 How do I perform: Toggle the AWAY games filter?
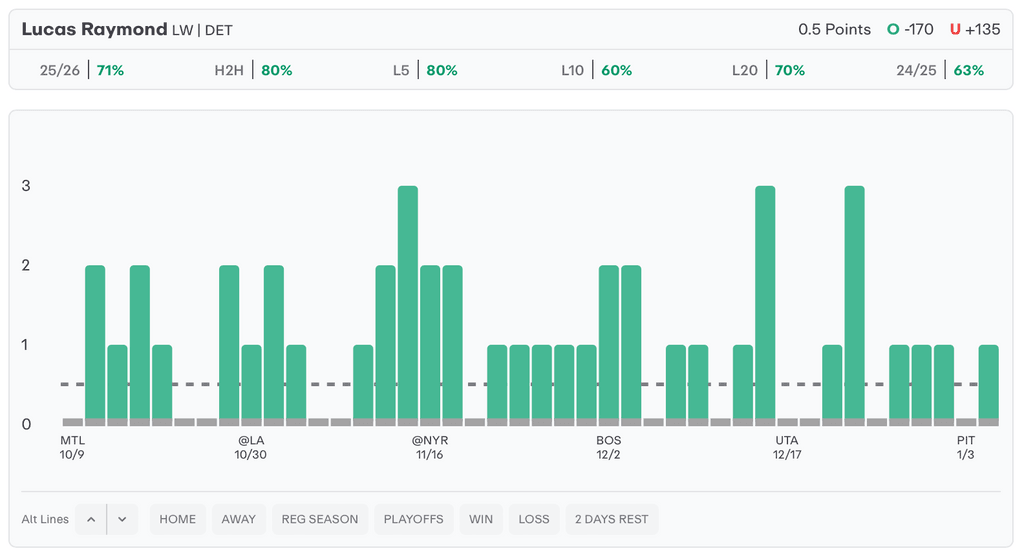click(239, 519)
